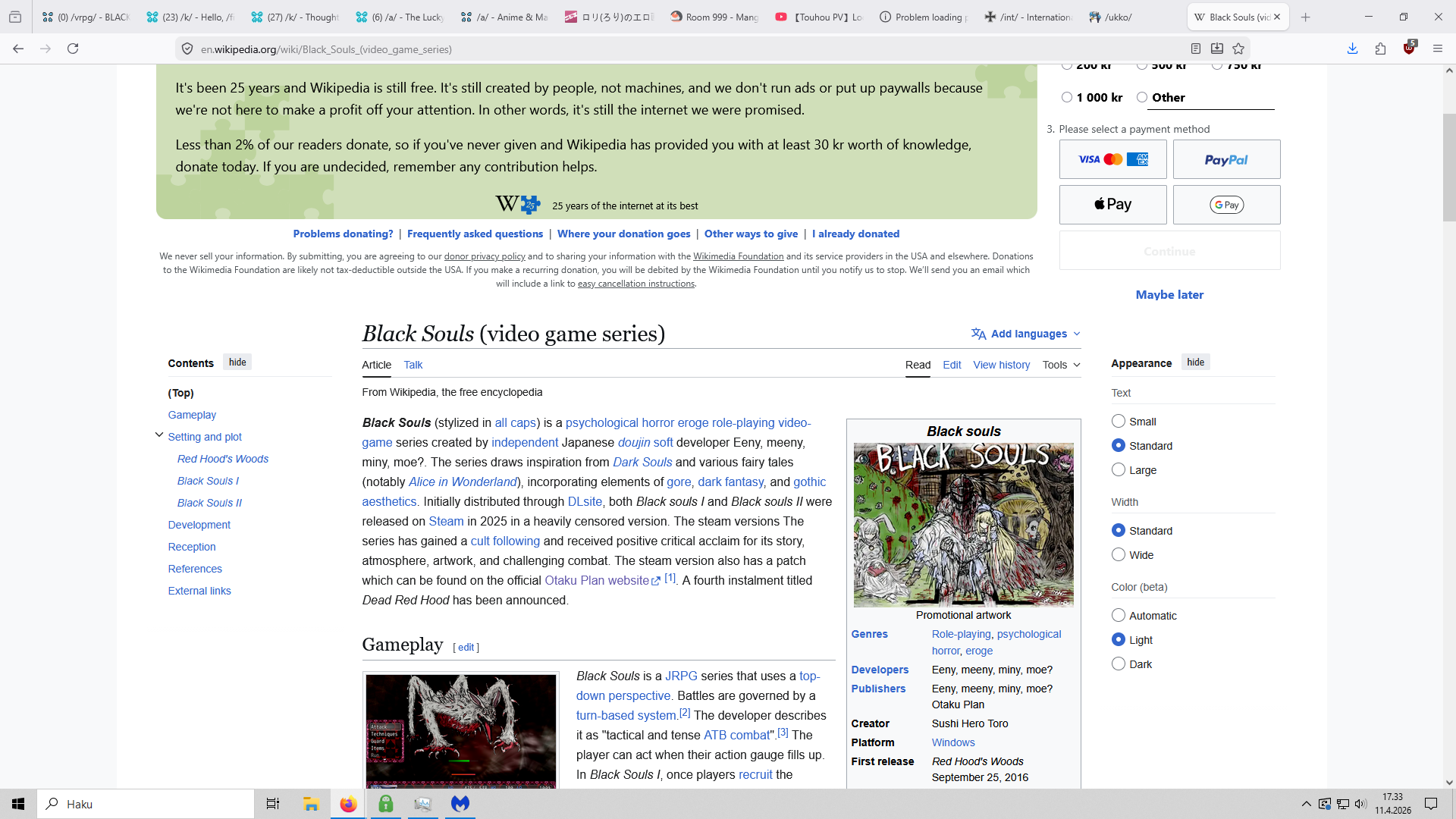Switch to the Talk tab
Screen dimensions: 1456x819
[x=413, y=365]
